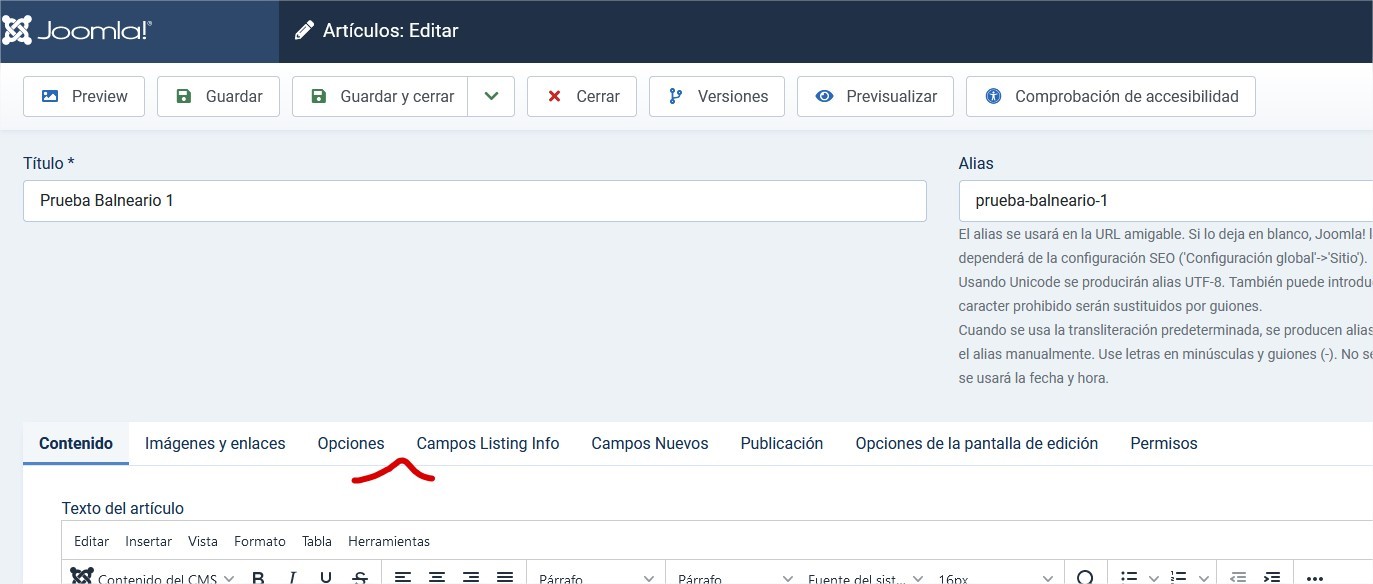
Task: Click the Guardar button
Action: 218,96
